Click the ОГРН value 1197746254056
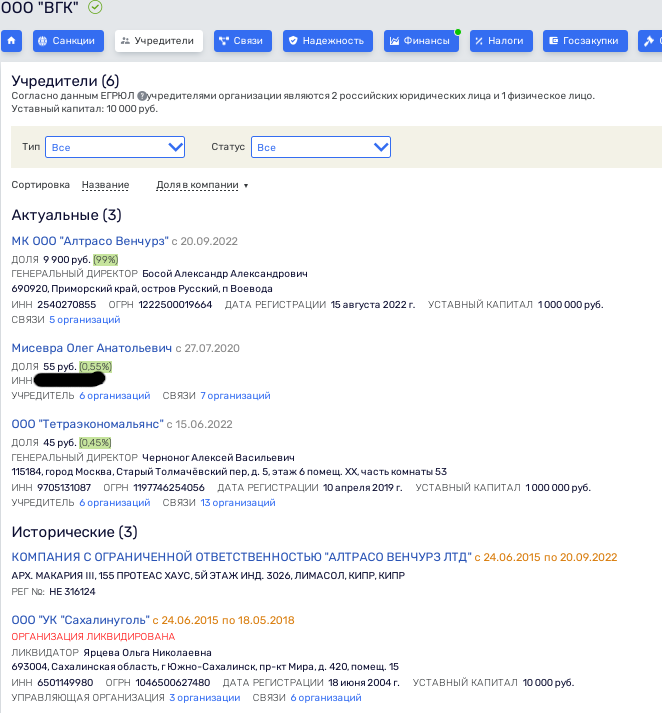This screenshot has height=713, width=662. (x=169, y=488)
